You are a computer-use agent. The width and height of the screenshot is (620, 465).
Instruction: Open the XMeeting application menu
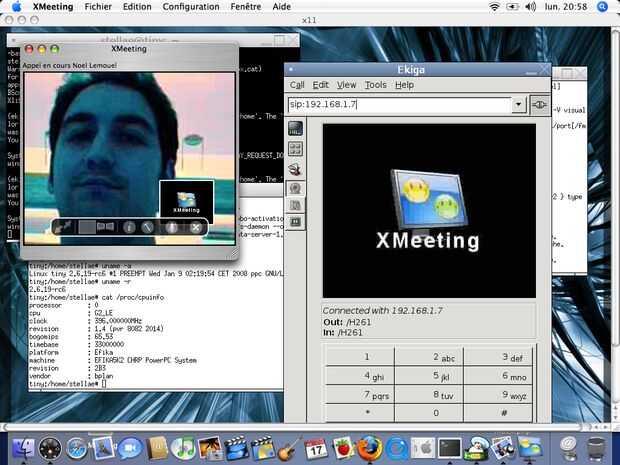click(x=53, y=7)
